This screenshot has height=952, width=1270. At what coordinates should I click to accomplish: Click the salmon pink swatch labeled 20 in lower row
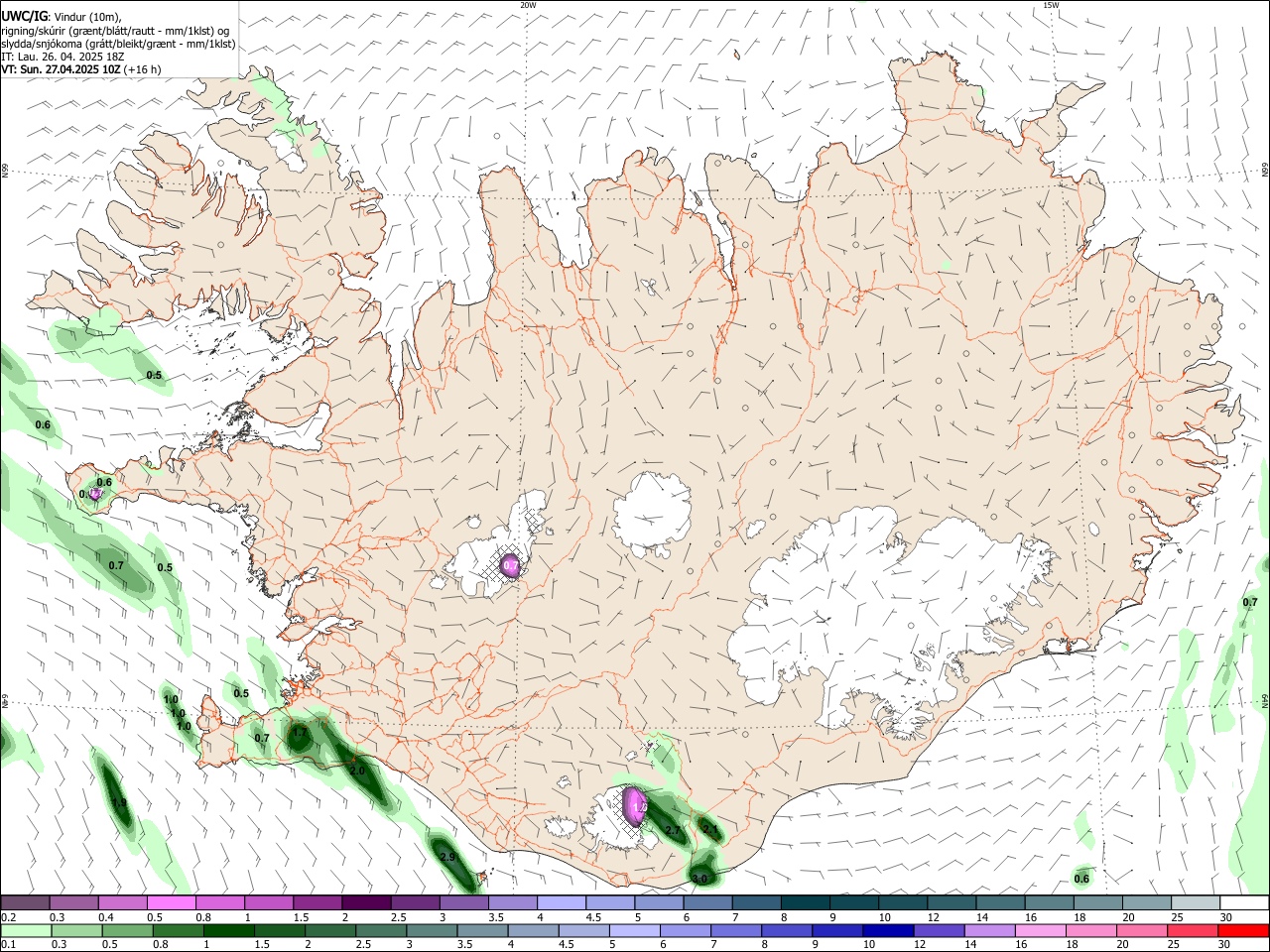(x=1143, y=931)
